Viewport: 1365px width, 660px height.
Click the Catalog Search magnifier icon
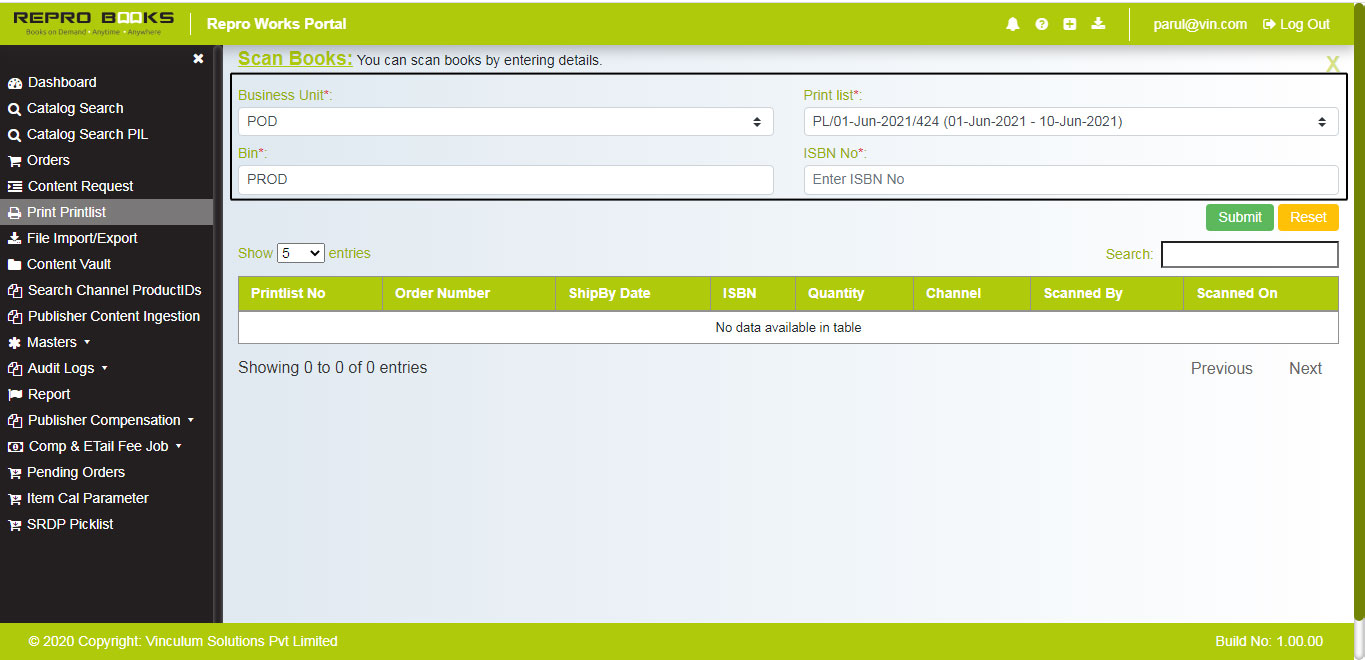pyautogui.click(x=13, y=108)
